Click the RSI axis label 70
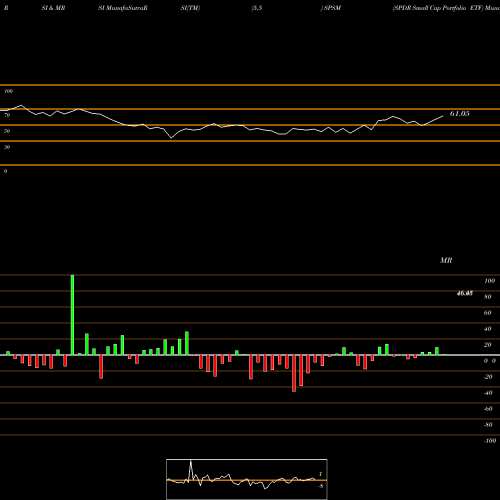The width and height of the screenshot is (500, 500). pyautogui.click(x=7, y=115)
